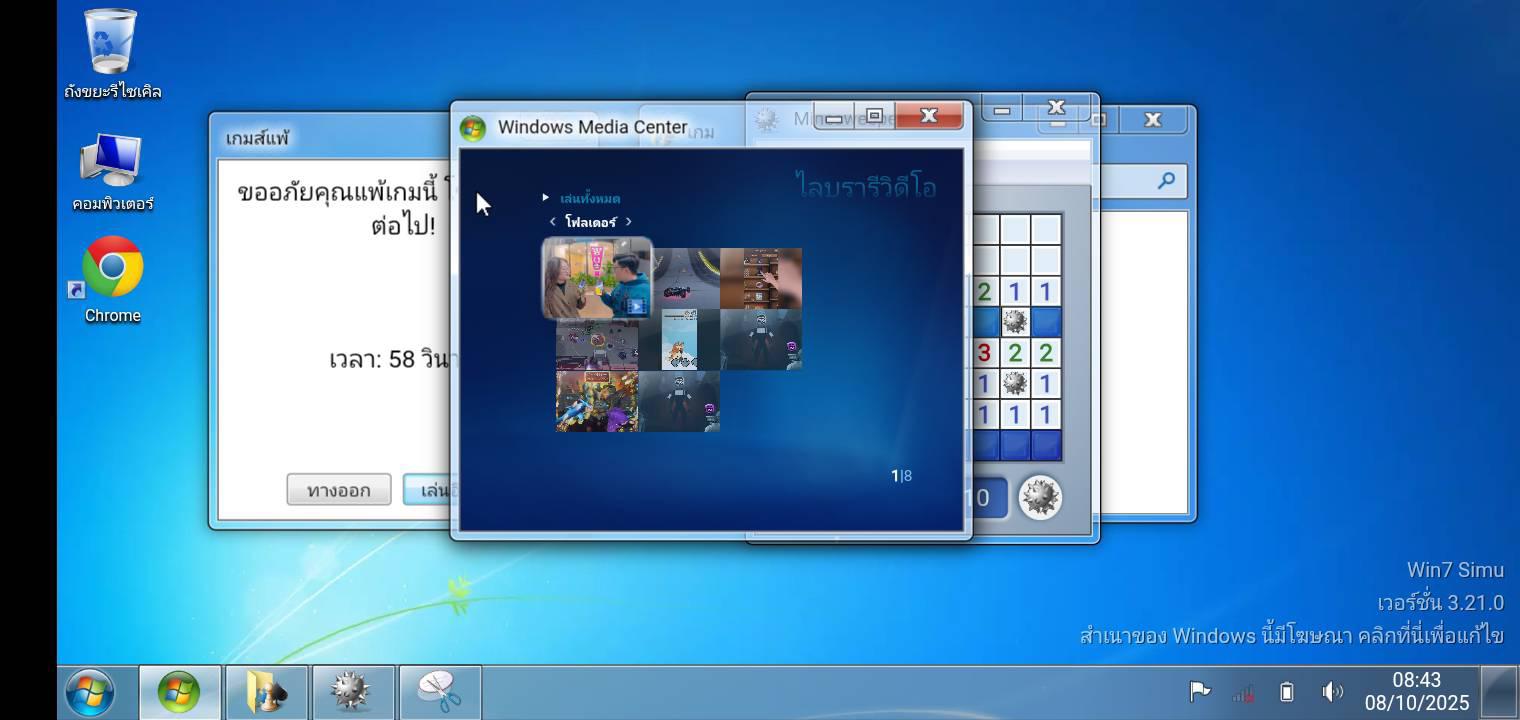Screen dimensions: 1520x720
Task: Play all videos with เล่นทั้งหมด
Action: (590, 198)
